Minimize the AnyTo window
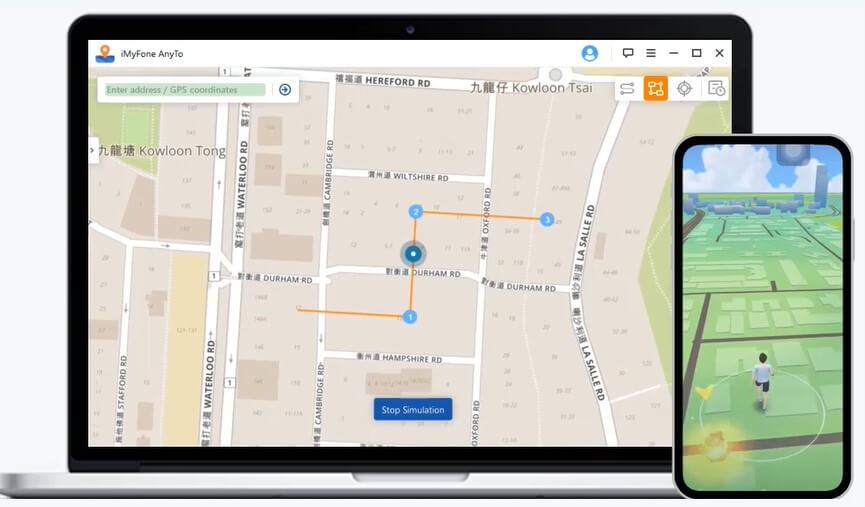 [x=674, y=53]
